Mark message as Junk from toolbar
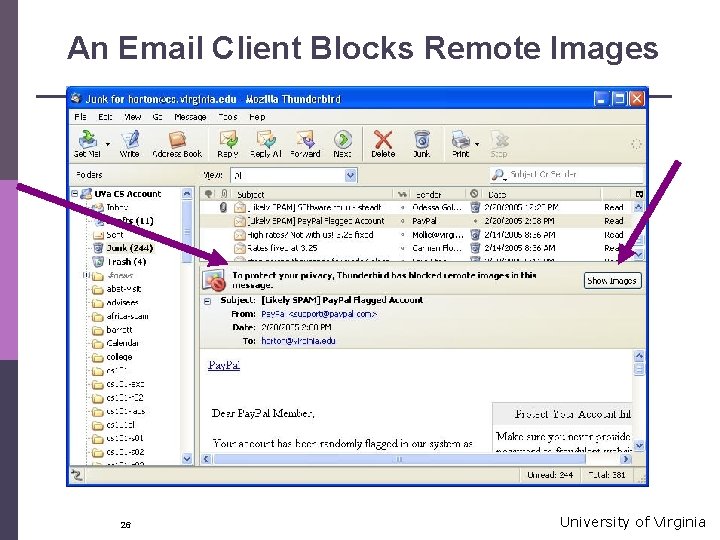Screen dimensions: 720x540 [422, 143]
